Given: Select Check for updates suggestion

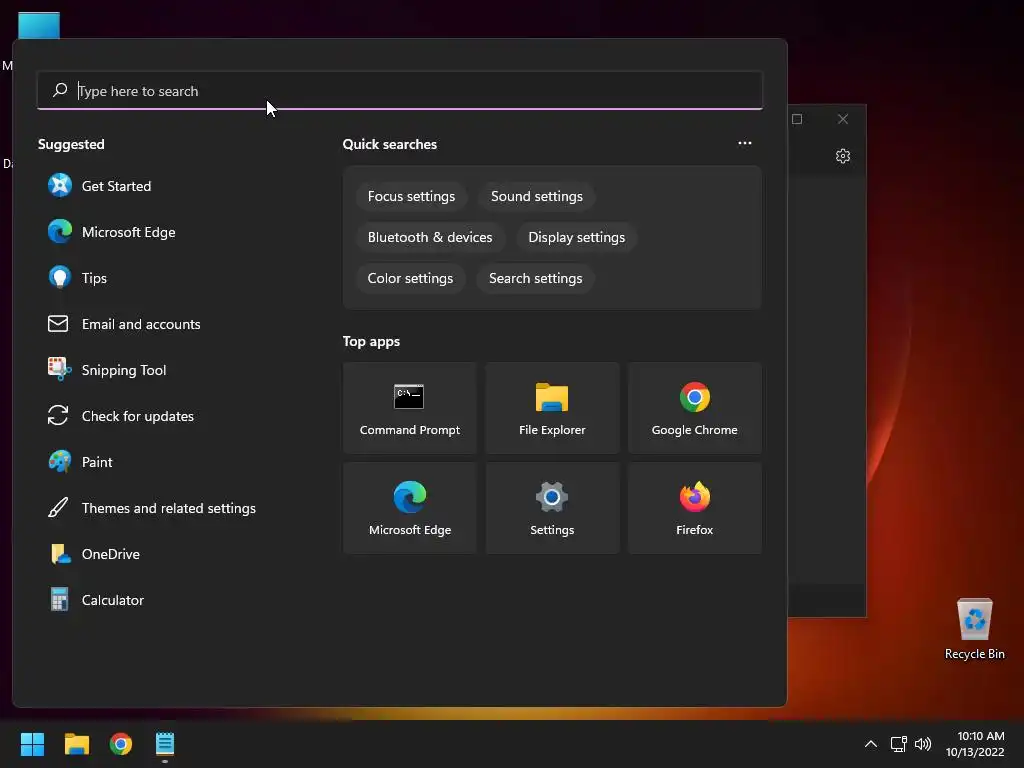Looking at the screenshot, I should pos(120,416).
